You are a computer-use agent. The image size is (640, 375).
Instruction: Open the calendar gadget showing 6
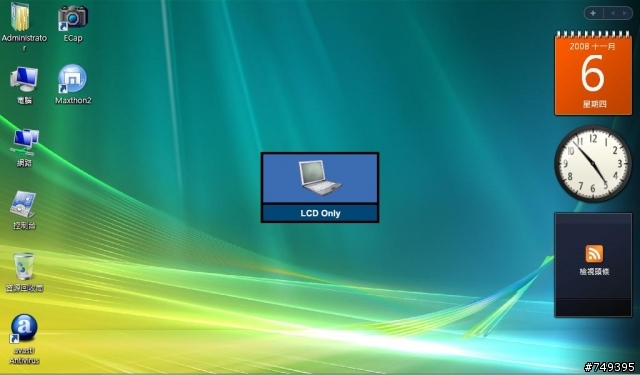click(x=593, y=73)
